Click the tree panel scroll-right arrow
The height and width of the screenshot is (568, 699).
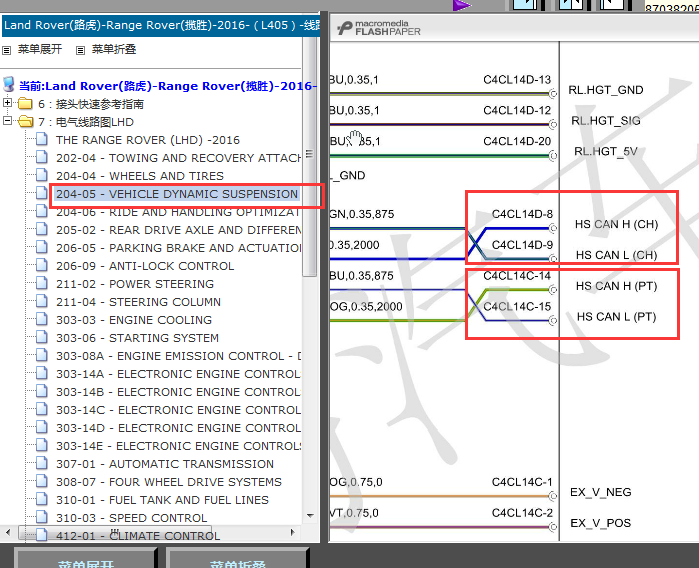click(x=292, y=532)
